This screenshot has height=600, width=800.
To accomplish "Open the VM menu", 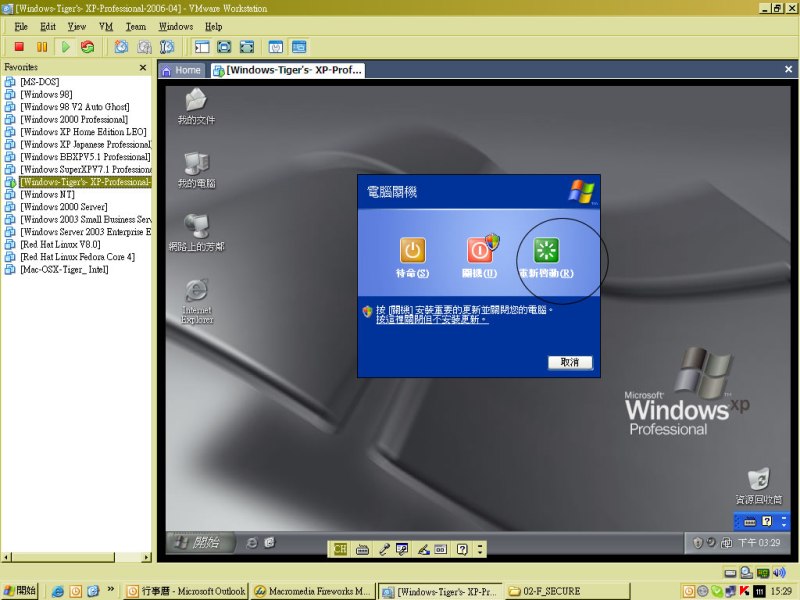I will 106,27.
